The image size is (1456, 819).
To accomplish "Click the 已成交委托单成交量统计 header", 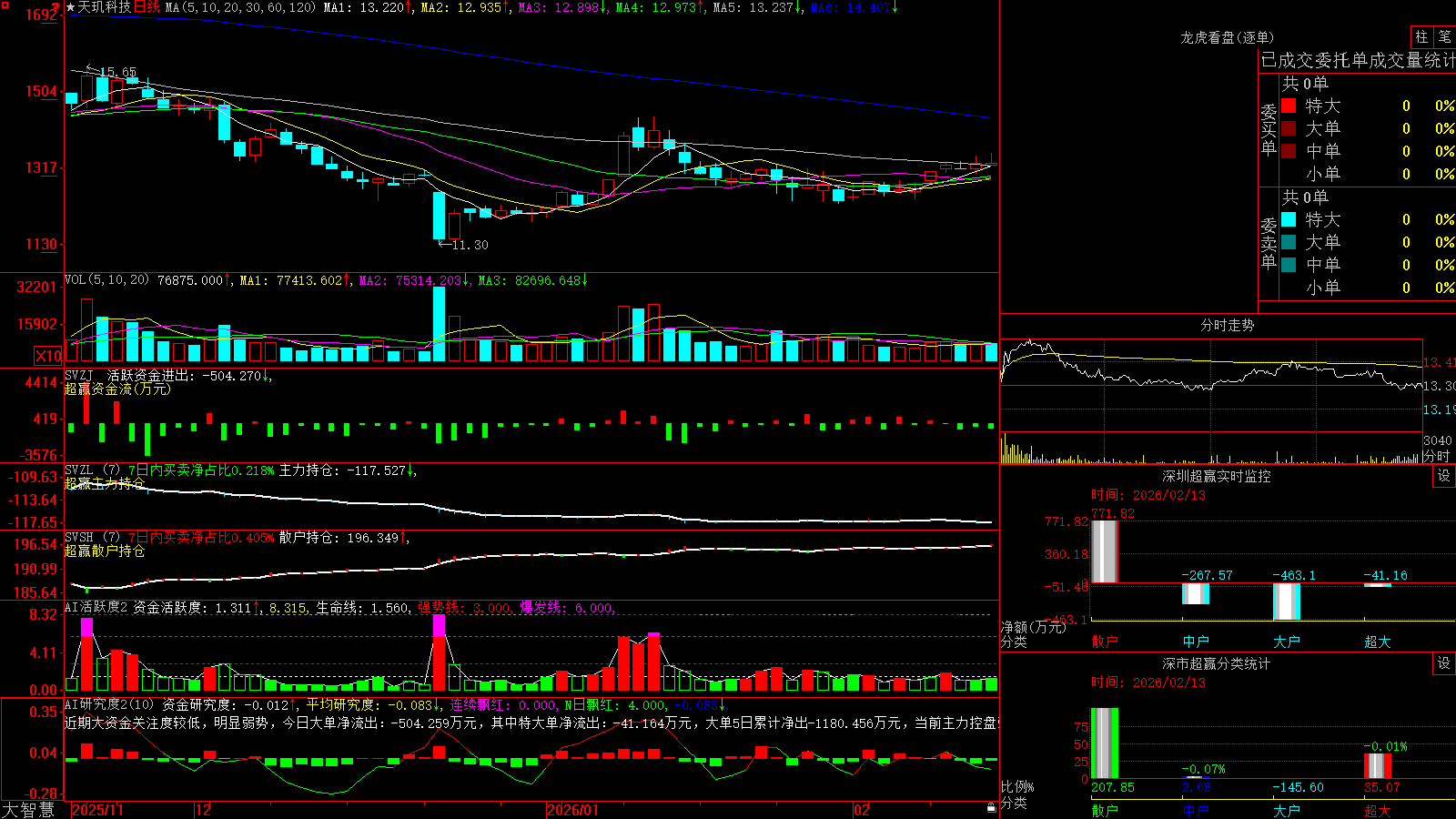I will [1358, 60].
